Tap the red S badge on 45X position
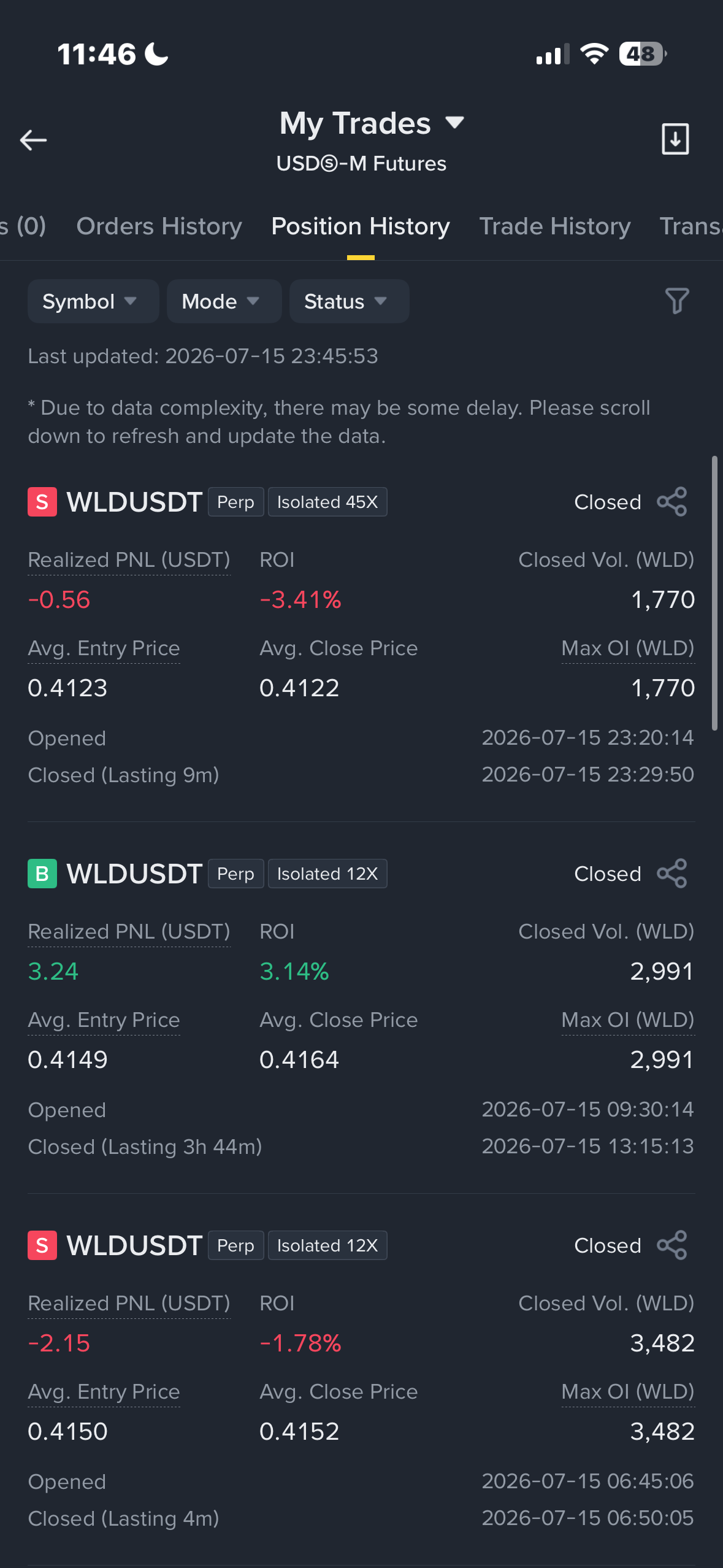The height and width of the screenshot is (1568, 723). pyautogui.click(x=42, y=502)
